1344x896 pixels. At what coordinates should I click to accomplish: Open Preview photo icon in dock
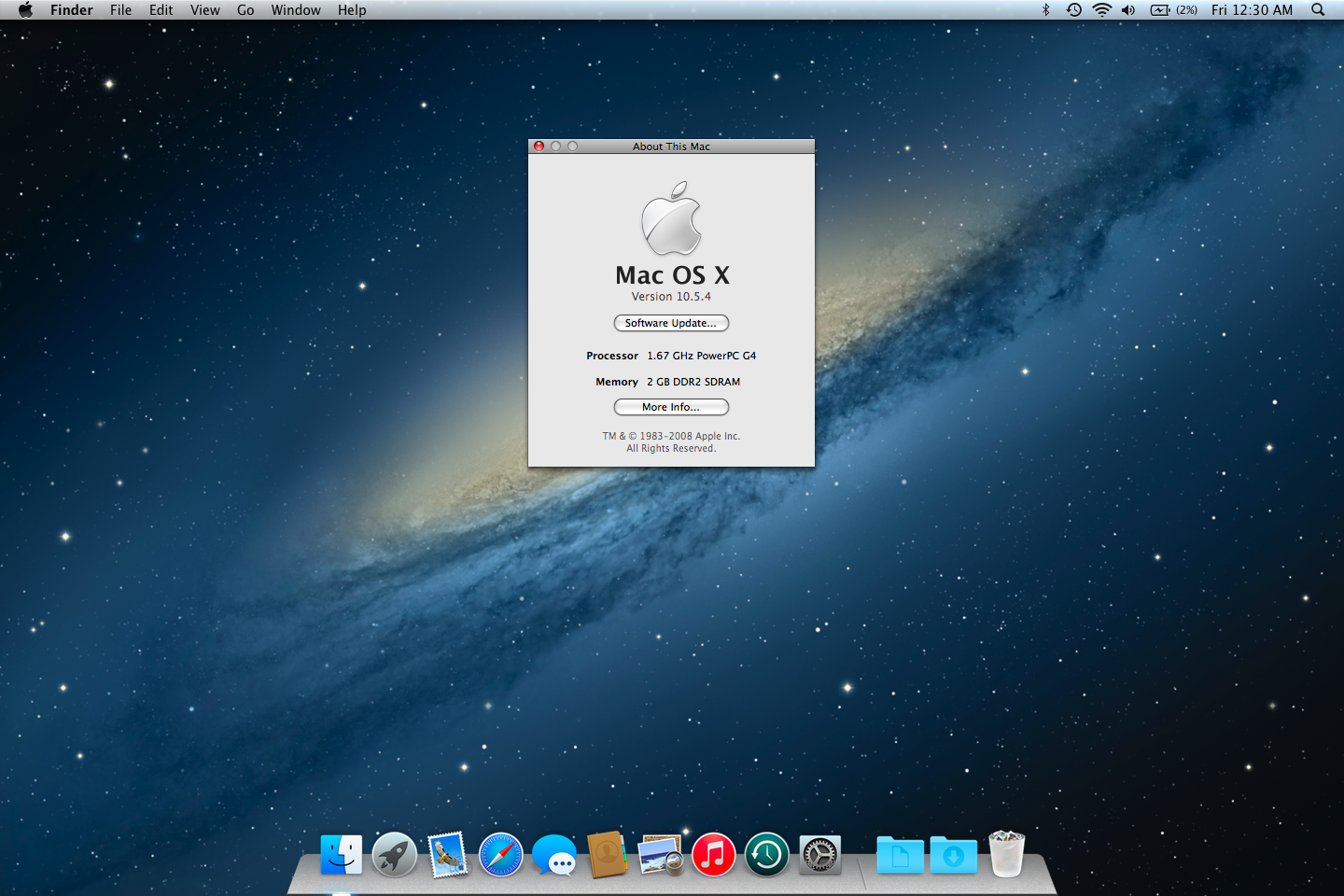(x=661, y=855)
